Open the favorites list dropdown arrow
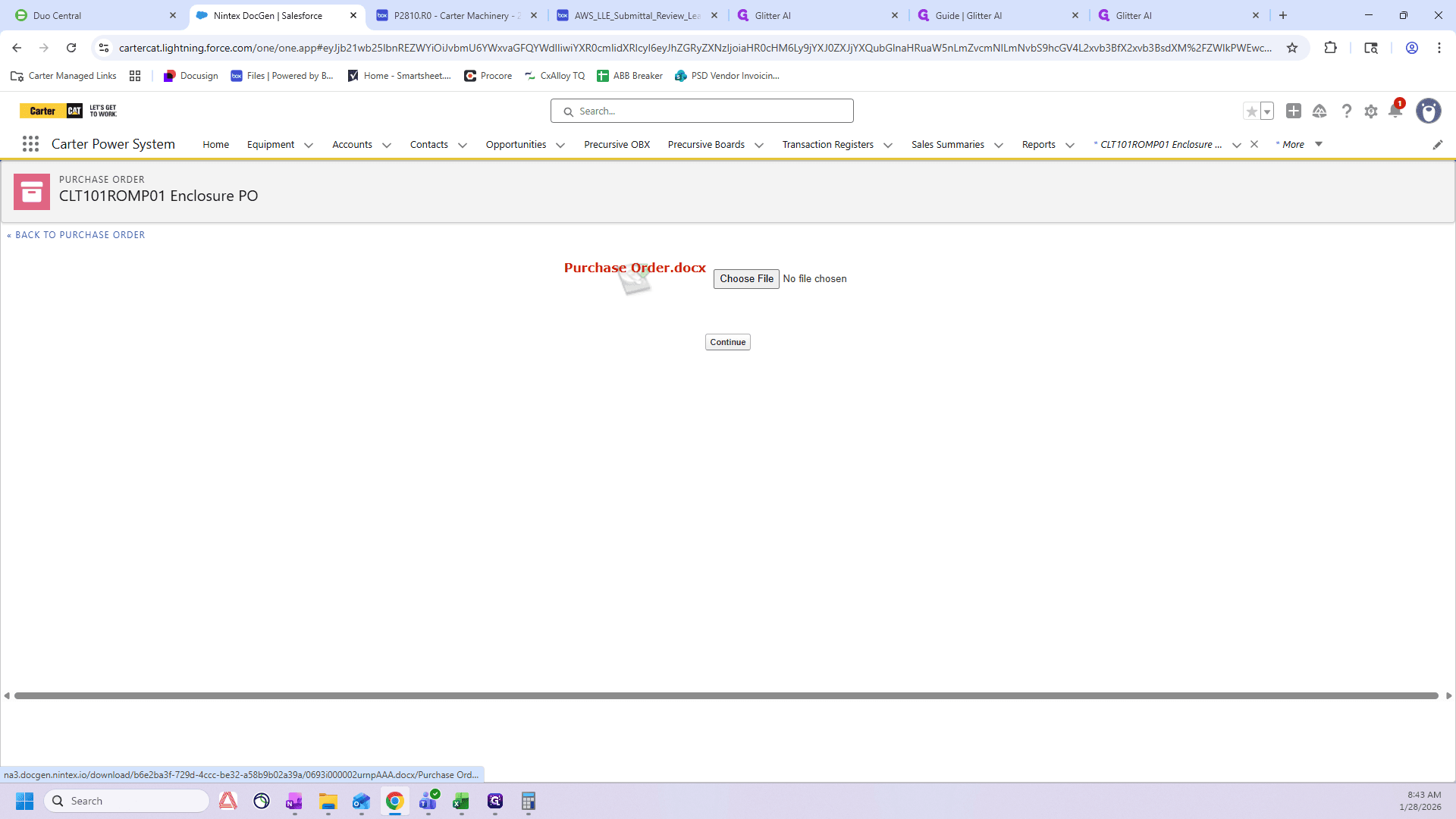The image size is (1456, 819). (x=1267, y=111)
